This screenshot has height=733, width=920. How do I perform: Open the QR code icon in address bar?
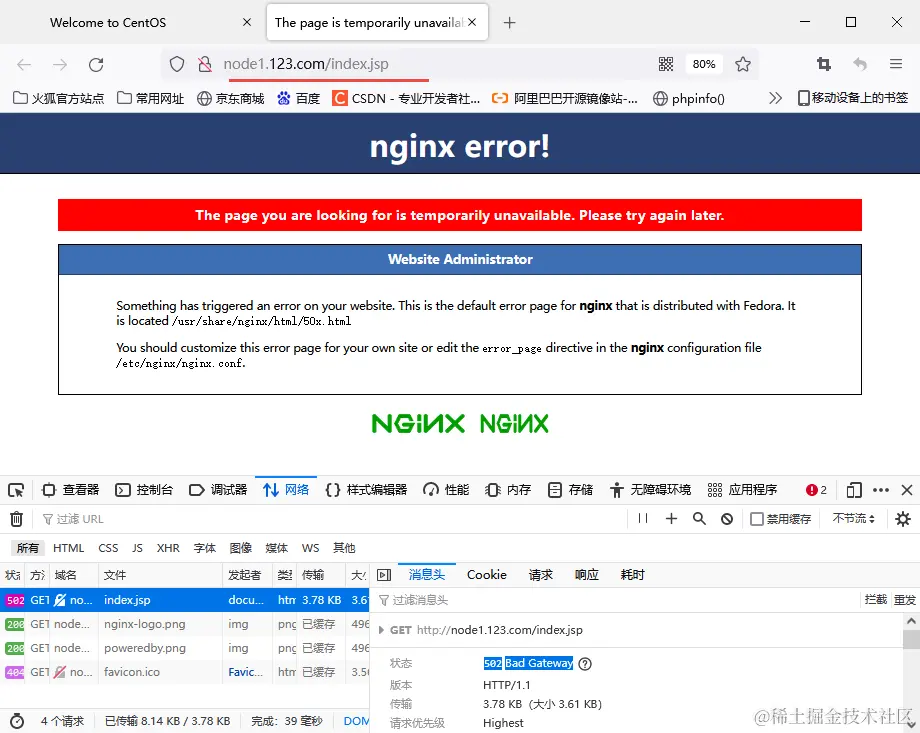coord(666,64)
